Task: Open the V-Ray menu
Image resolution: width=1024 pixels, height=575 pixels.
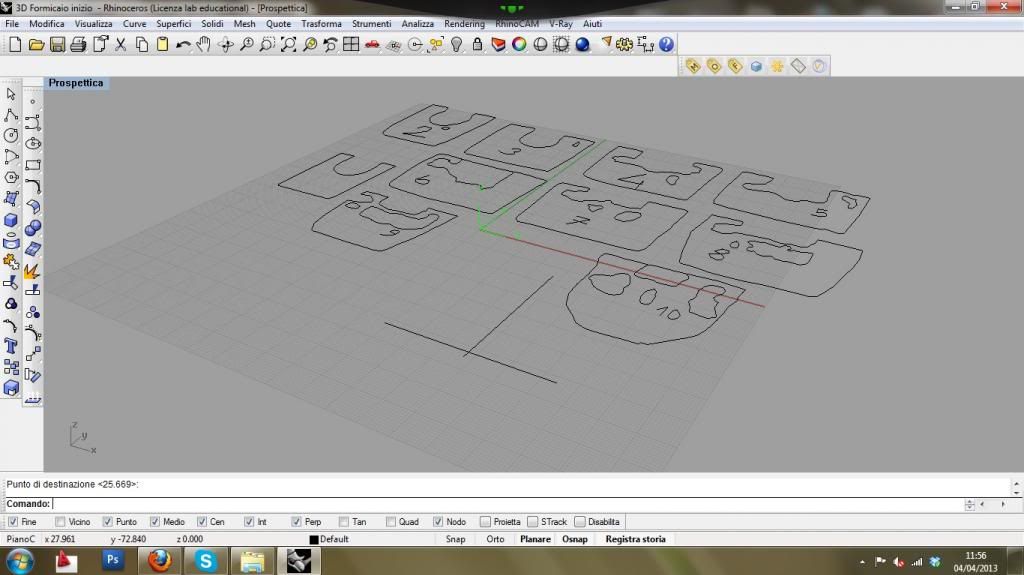Action: (x=560, y=24)
